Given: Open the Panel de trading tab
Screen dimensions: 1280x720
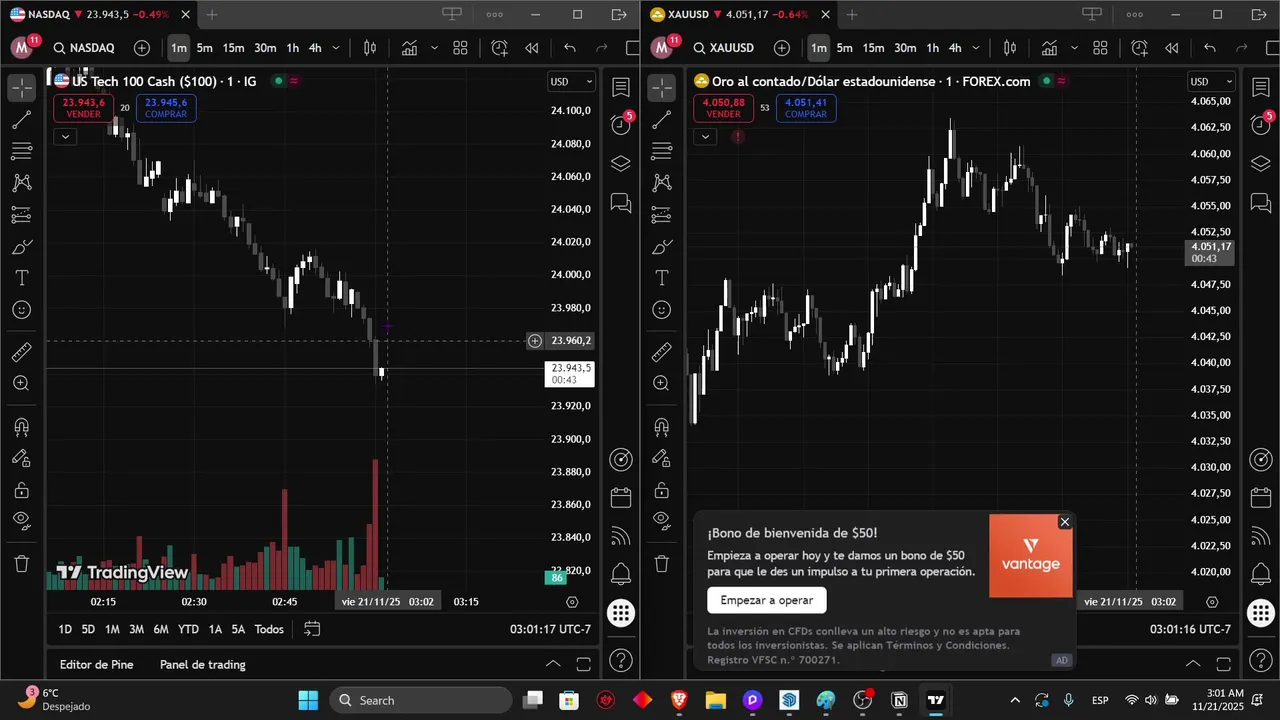Looking at the screenshot, I should click(203, 664).
